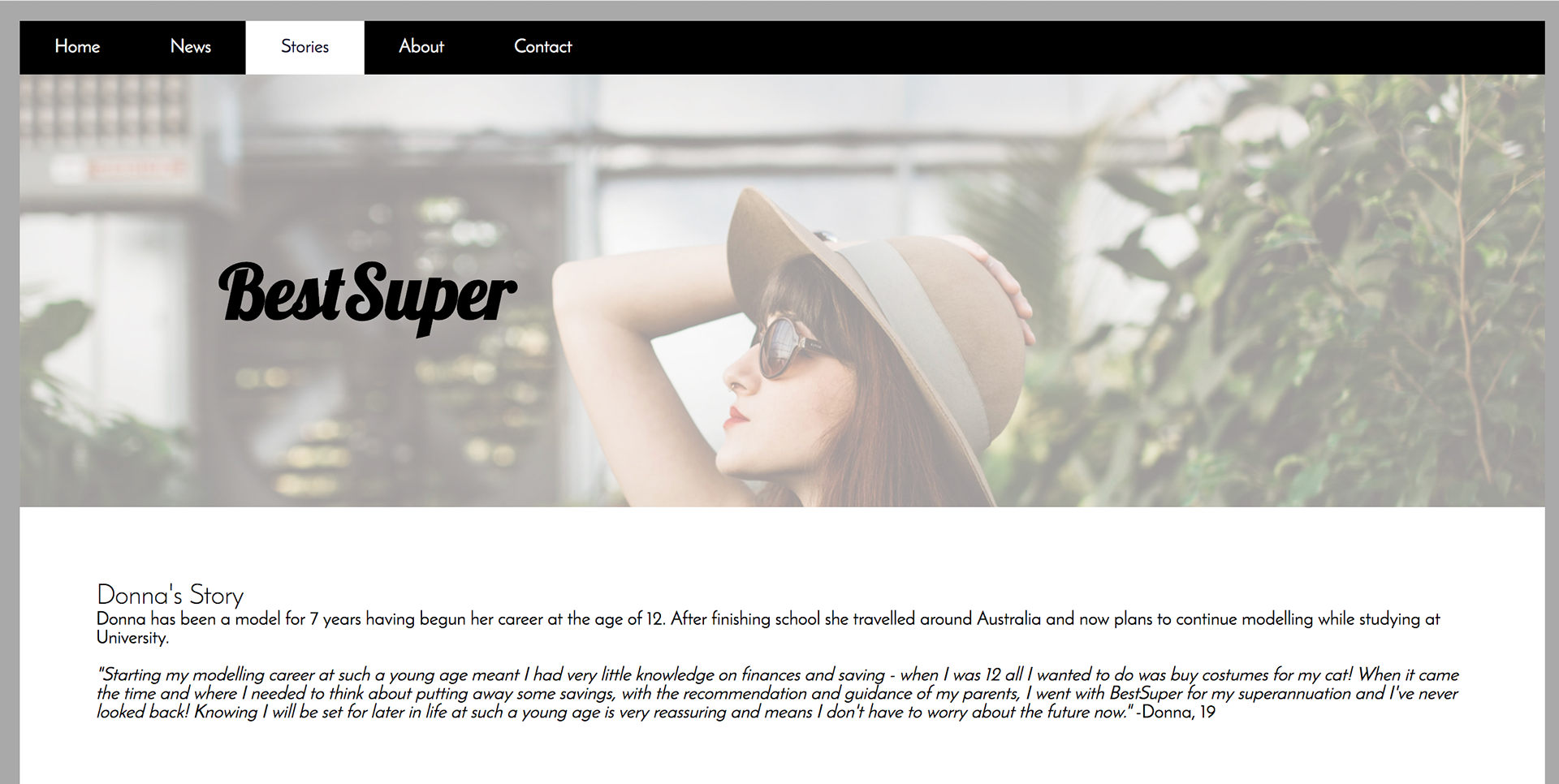
Task: Click the Donna's Story heading
Action: tap(170, 595)
